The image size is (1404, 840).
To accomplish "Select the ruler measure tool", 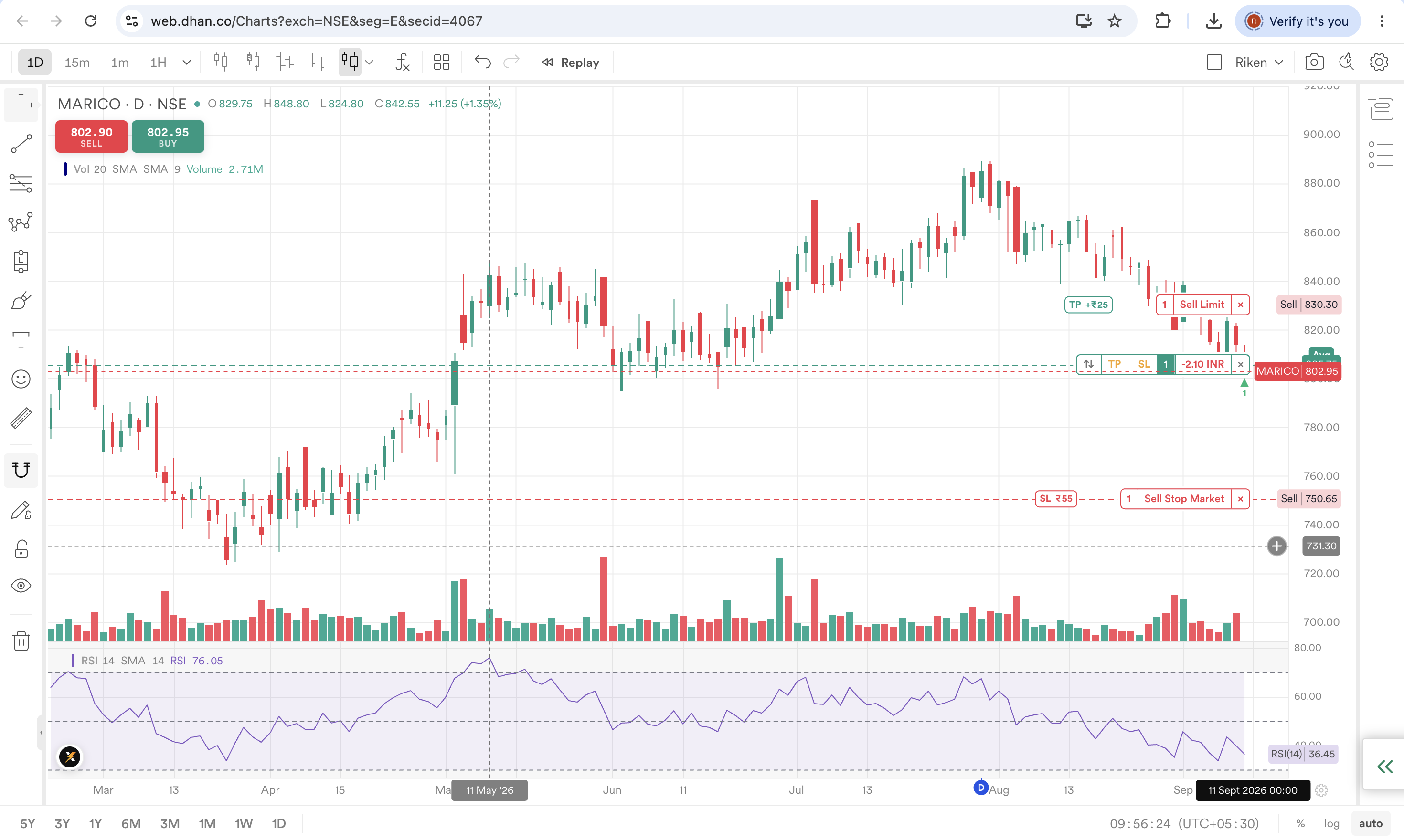I will 21,418.
